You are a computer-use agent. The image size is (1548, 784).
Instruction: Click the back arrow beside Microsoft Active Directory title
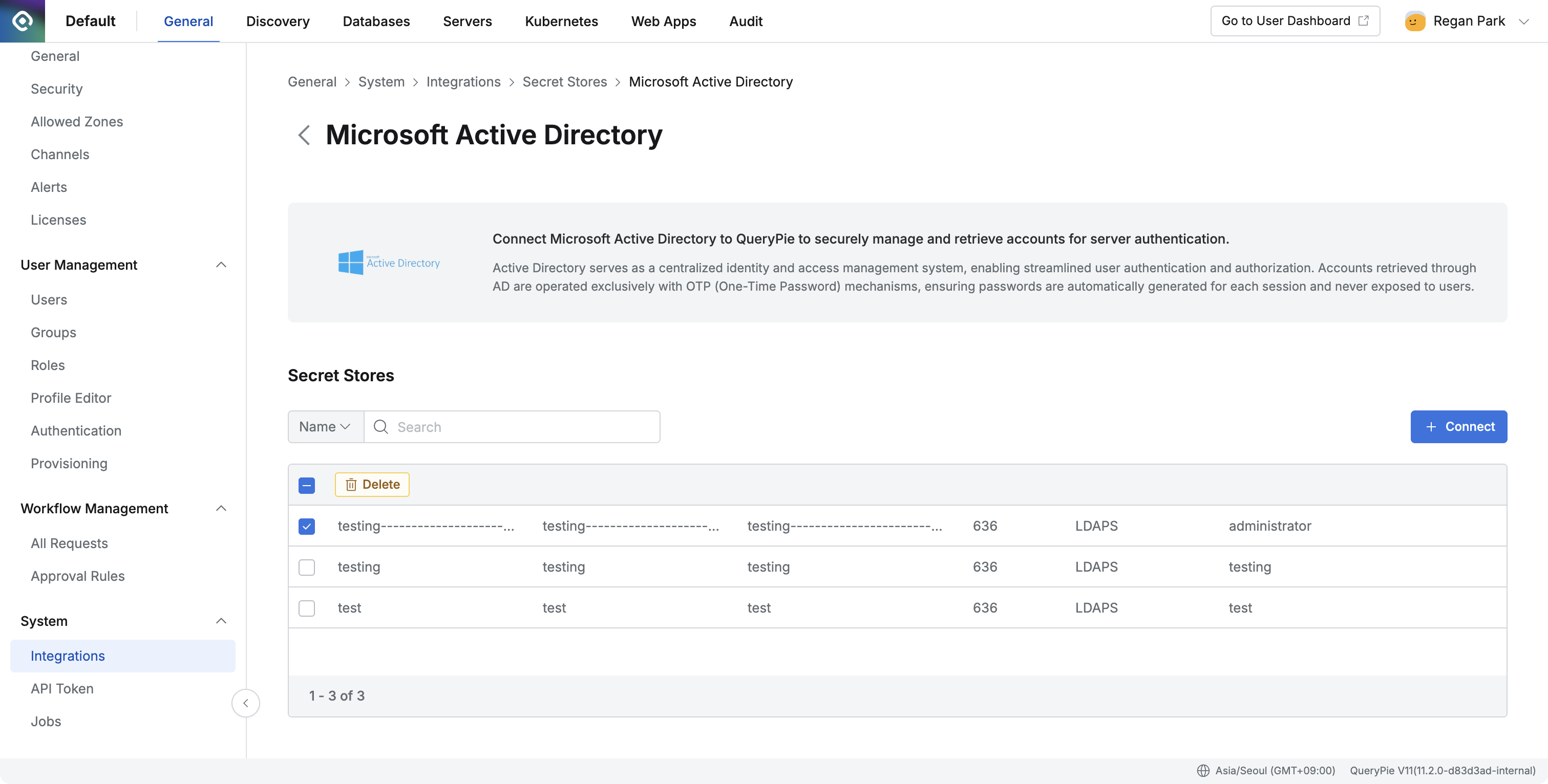(304, 135)
